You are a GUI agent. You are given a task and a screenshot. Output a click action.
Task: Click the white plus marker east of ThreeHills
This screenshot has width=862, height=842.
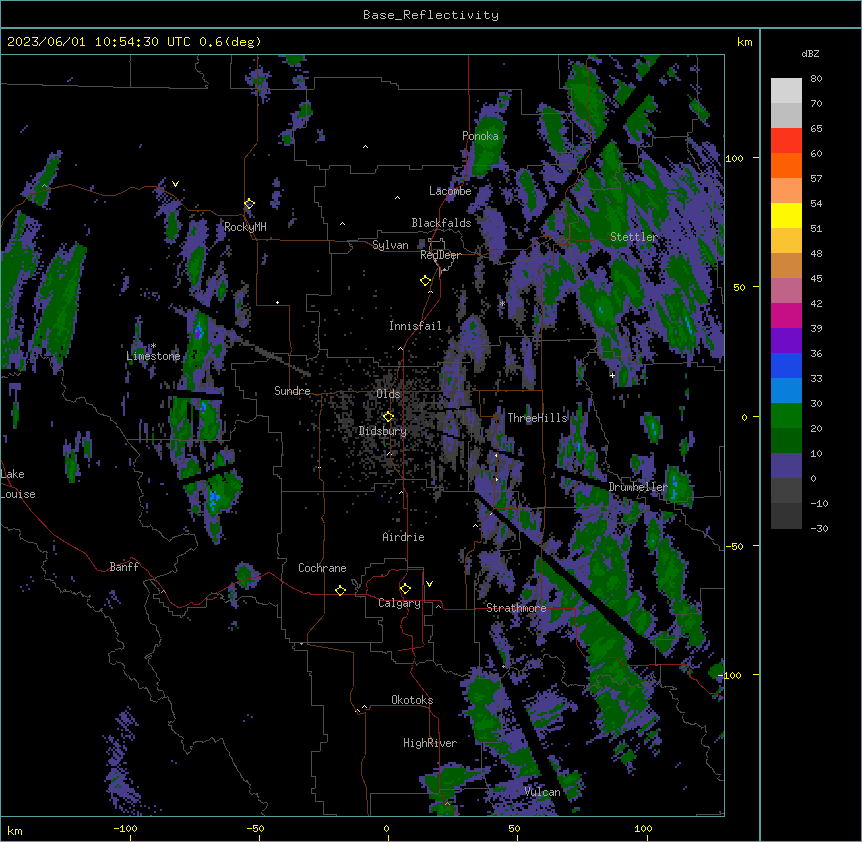[x=612, y=375]
